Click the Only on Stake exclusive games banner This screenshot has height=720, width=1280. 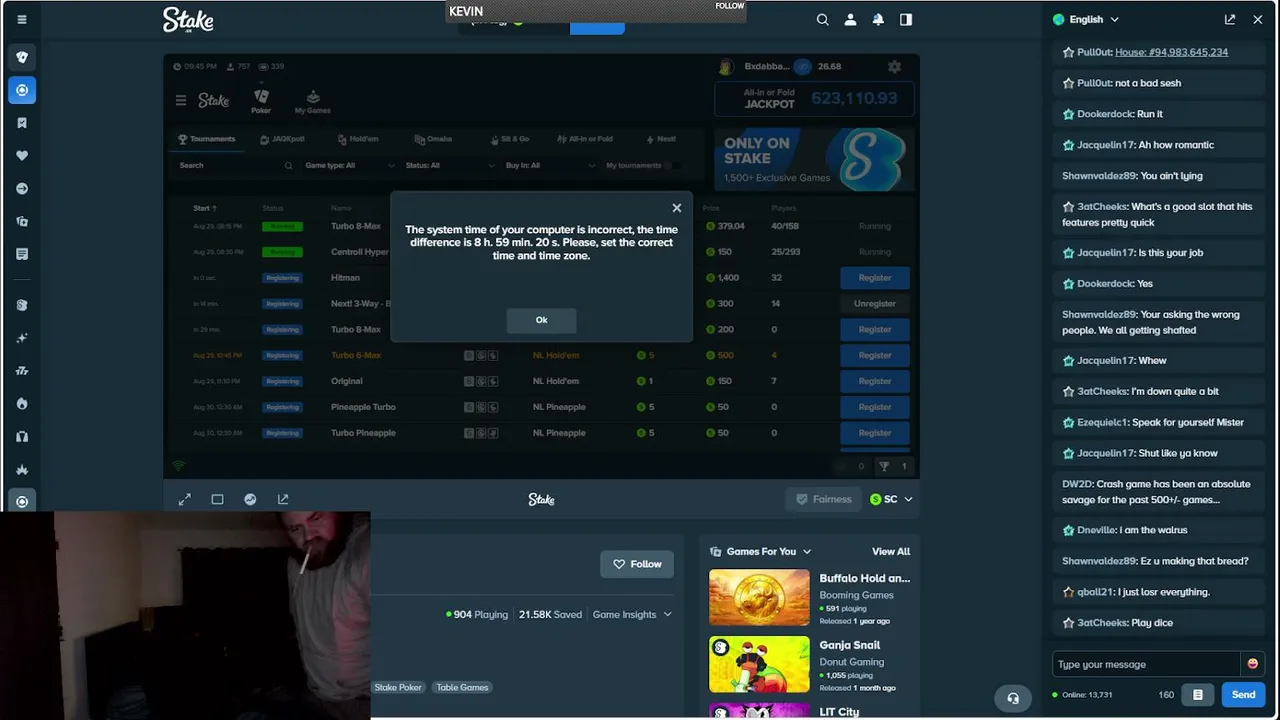coord(814,159)
